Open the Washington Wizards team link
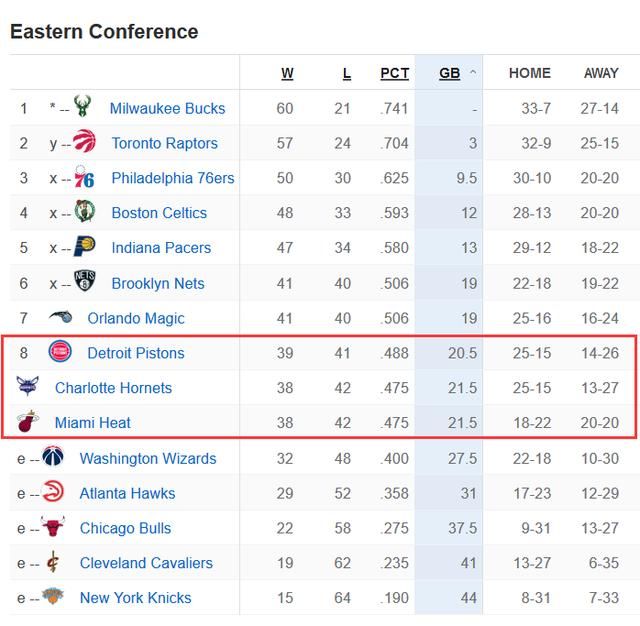Viewport: 640px width, 626px height. [148, 459]
